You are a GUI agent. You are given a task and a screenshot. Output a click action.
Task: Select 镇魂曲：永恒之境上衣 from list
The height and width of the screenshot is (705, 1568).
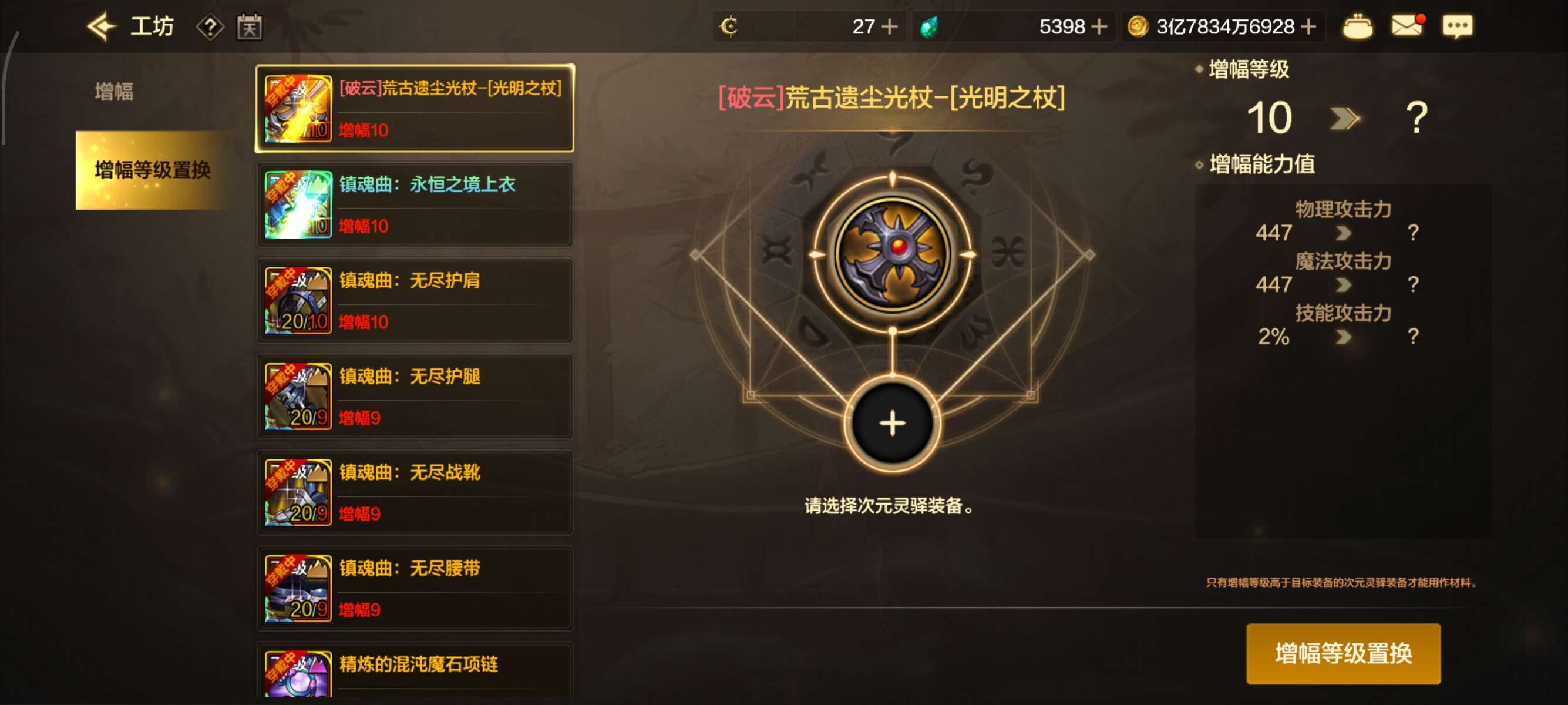tap(415, 204)
